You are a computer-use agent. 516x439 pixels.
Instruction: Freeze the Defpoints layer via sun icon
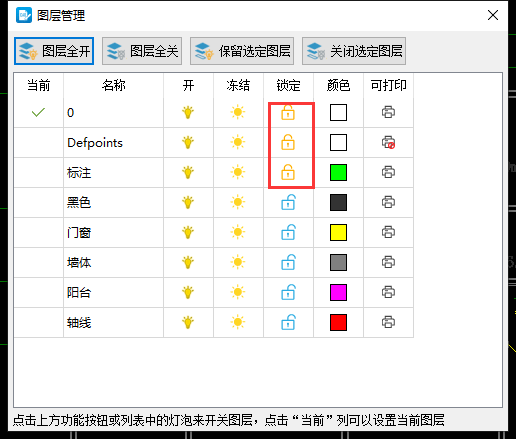(238, 142)
